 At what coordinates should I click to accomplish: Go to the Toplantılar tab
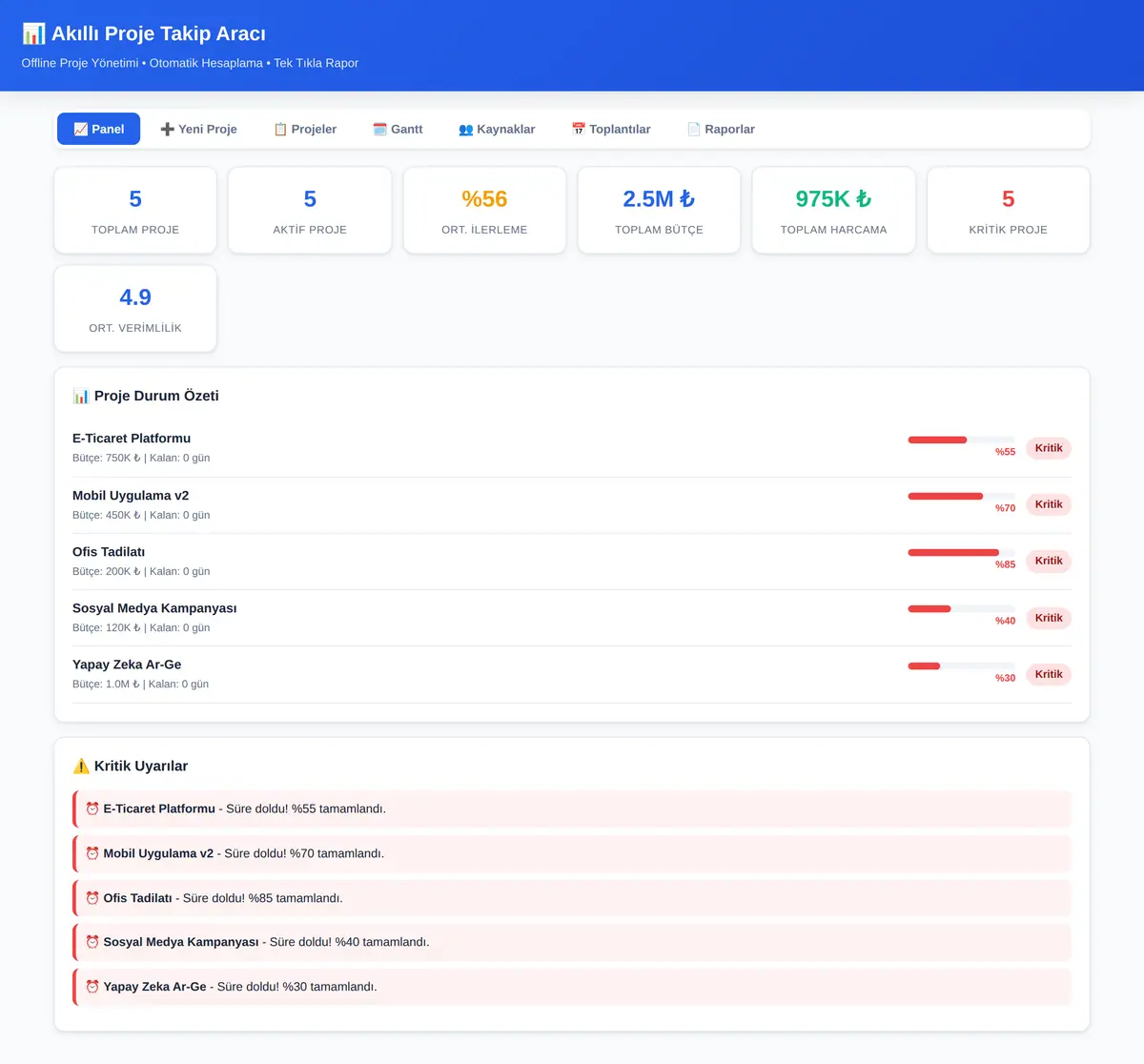pos(611,129)
